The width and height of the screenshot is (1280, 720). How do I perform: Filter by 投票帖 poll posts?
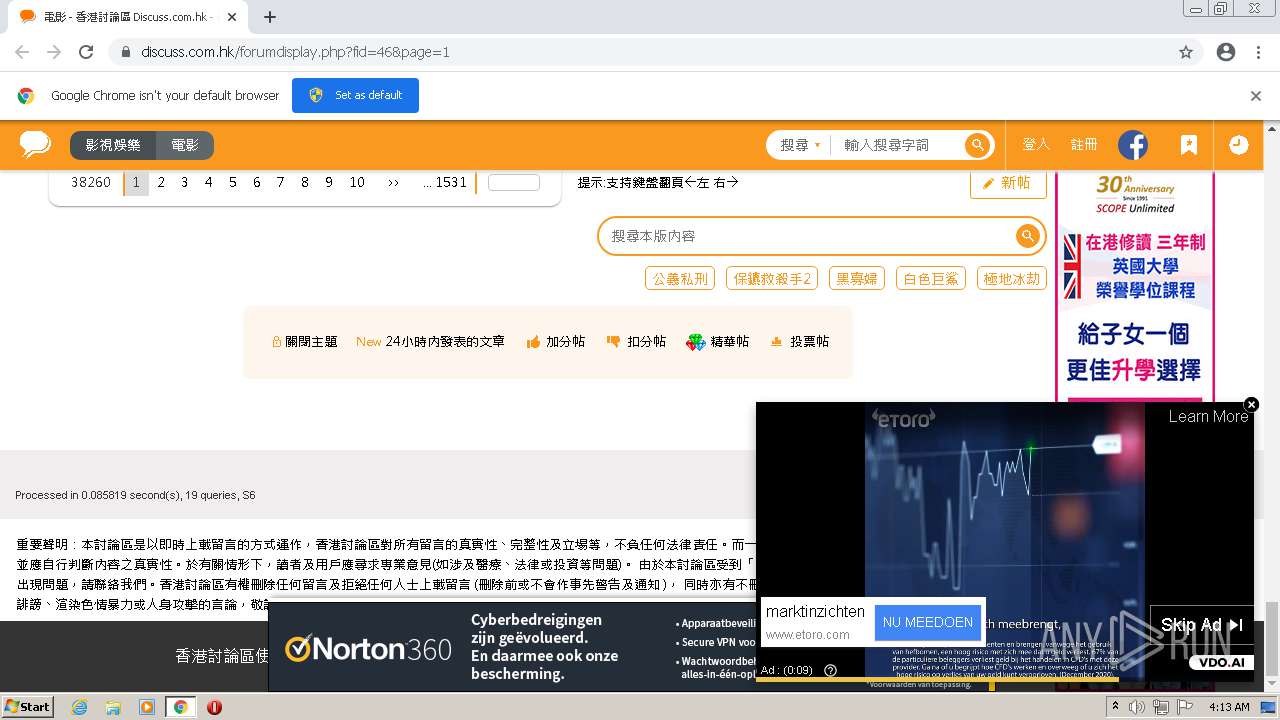point(799,342)
